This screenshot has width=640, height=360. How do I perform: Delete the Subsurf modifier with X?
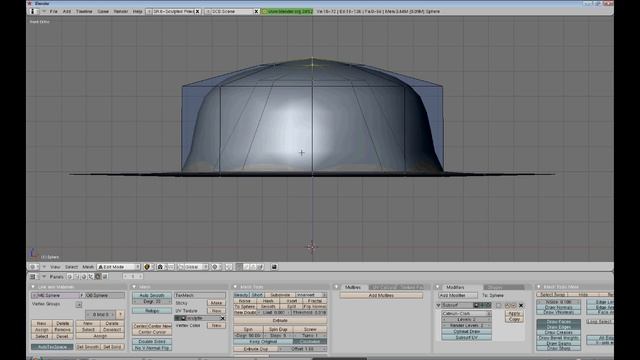pos(521,305)
